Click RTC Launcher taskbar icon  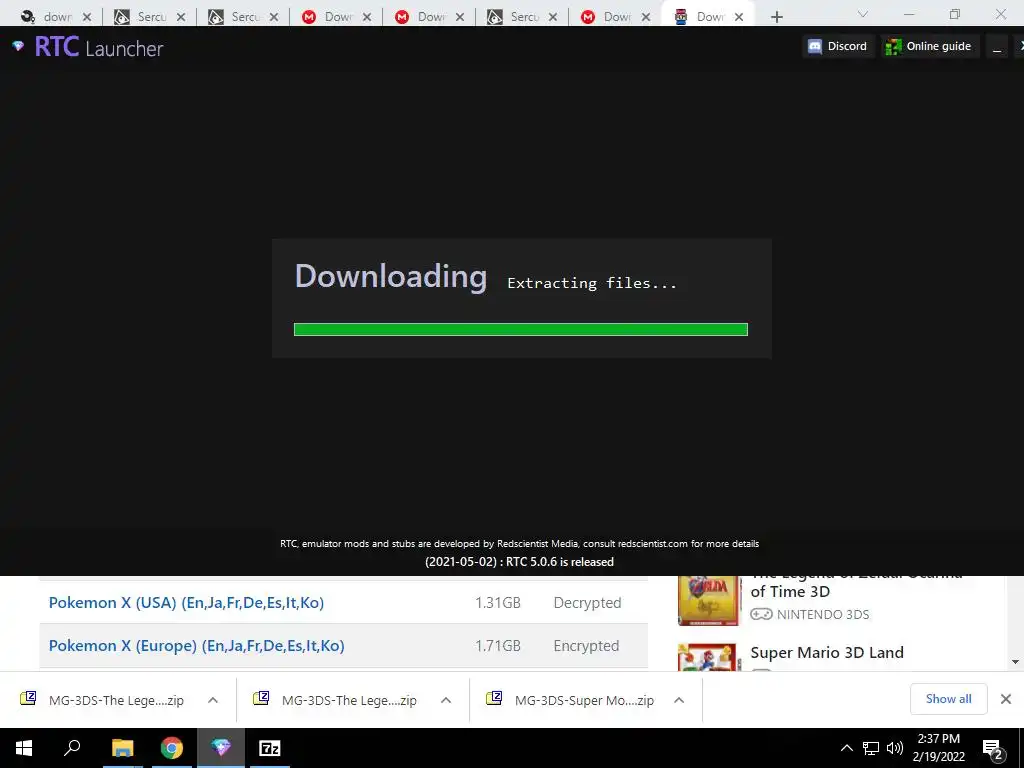(221, 748)
